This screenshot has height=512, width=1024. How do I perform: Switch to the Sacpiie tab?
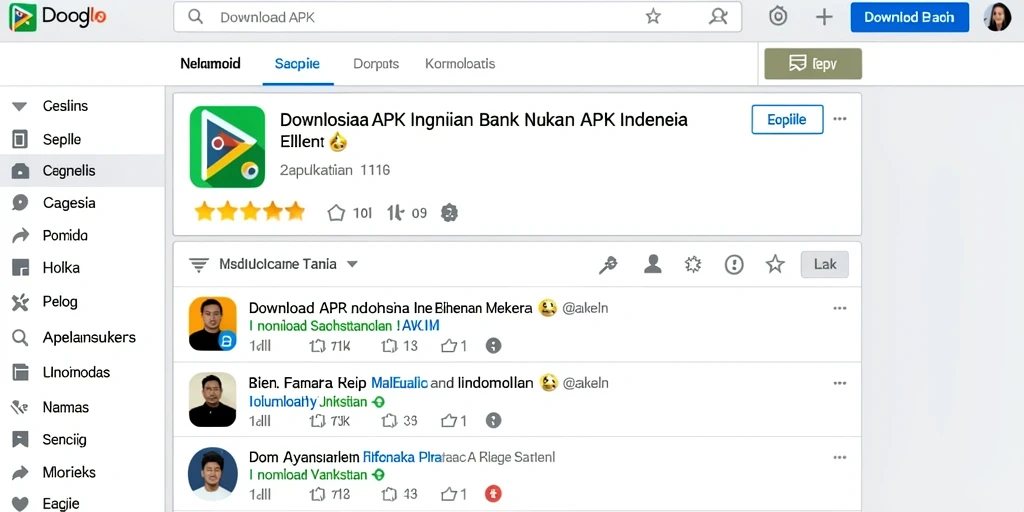pos(297,64)
